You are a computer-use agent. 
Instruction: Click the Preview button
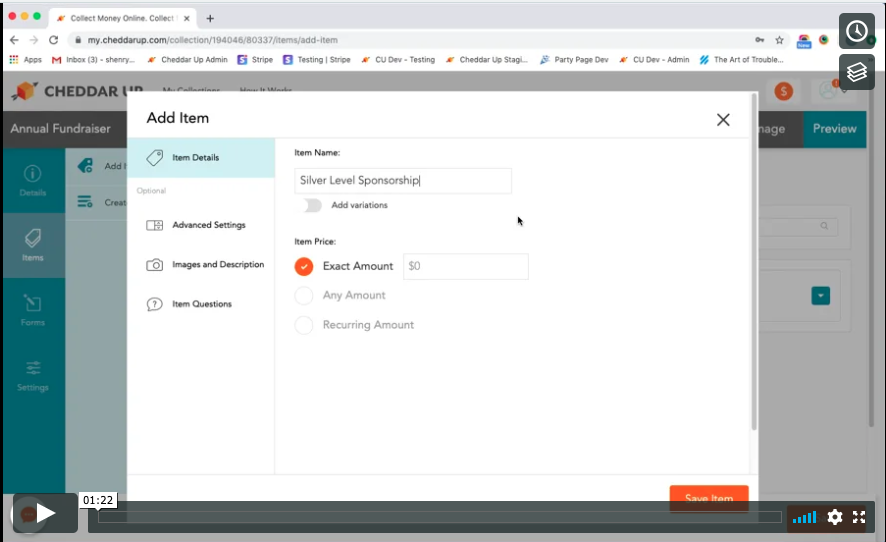[x=834, y=129]
